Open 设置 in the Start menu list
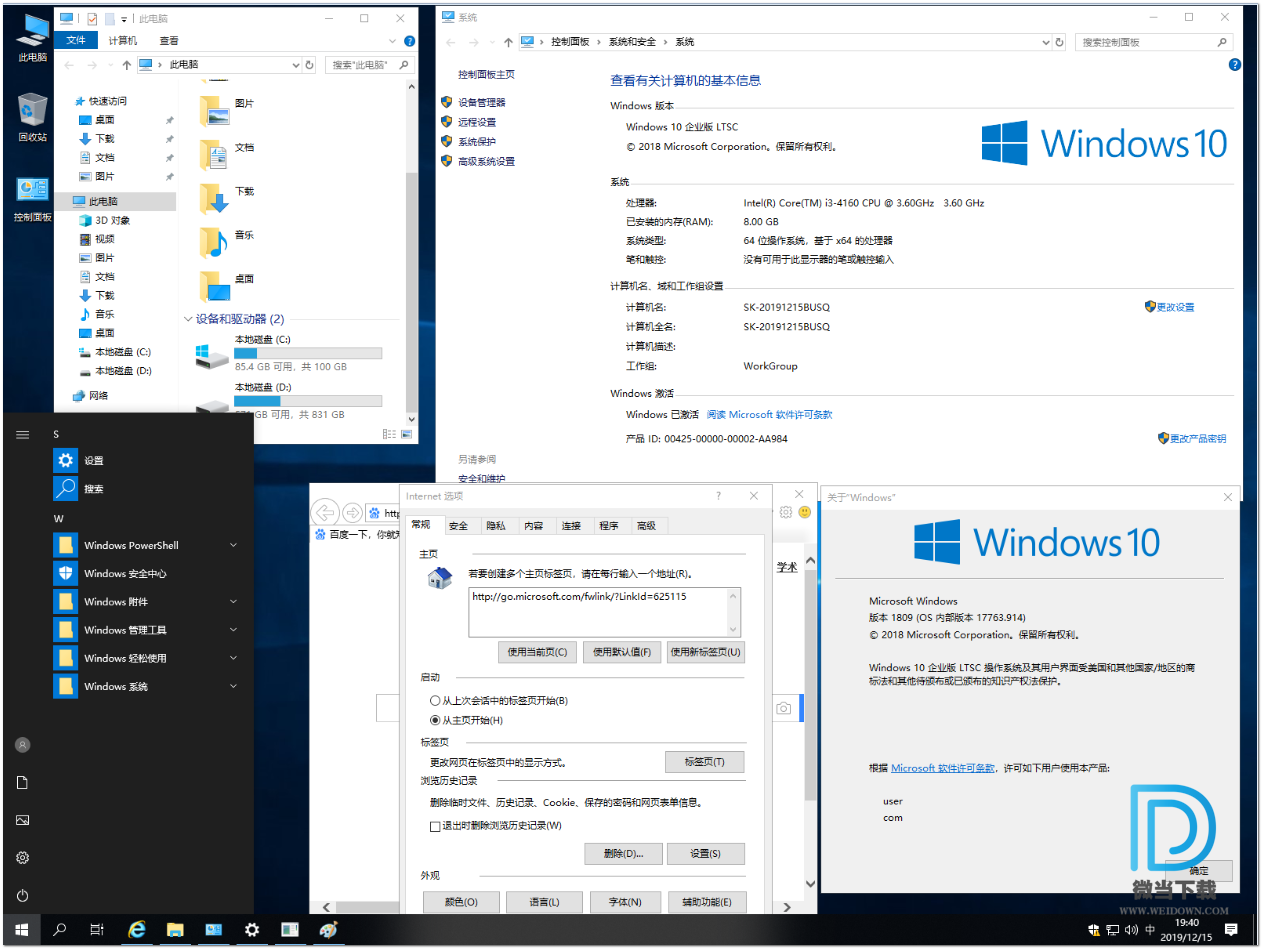This screenshot has width=1262, height=949. [x=150, y=460]
